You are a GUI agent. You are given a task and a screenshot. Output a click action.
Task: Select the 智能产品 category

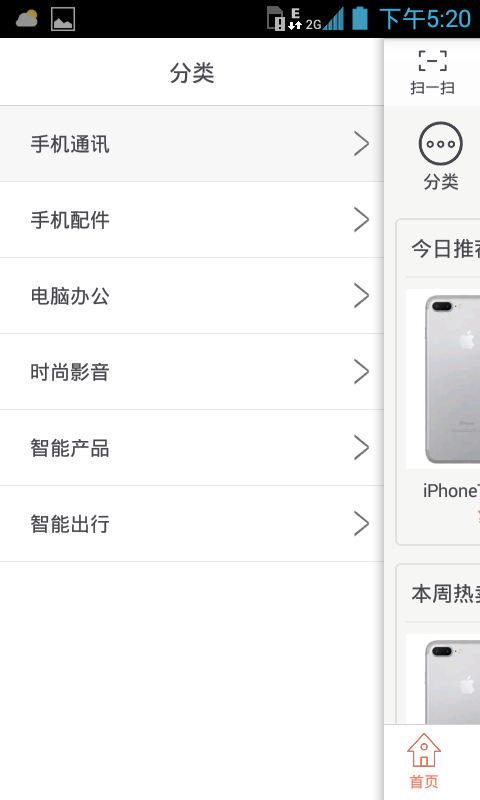click(192, 448)
